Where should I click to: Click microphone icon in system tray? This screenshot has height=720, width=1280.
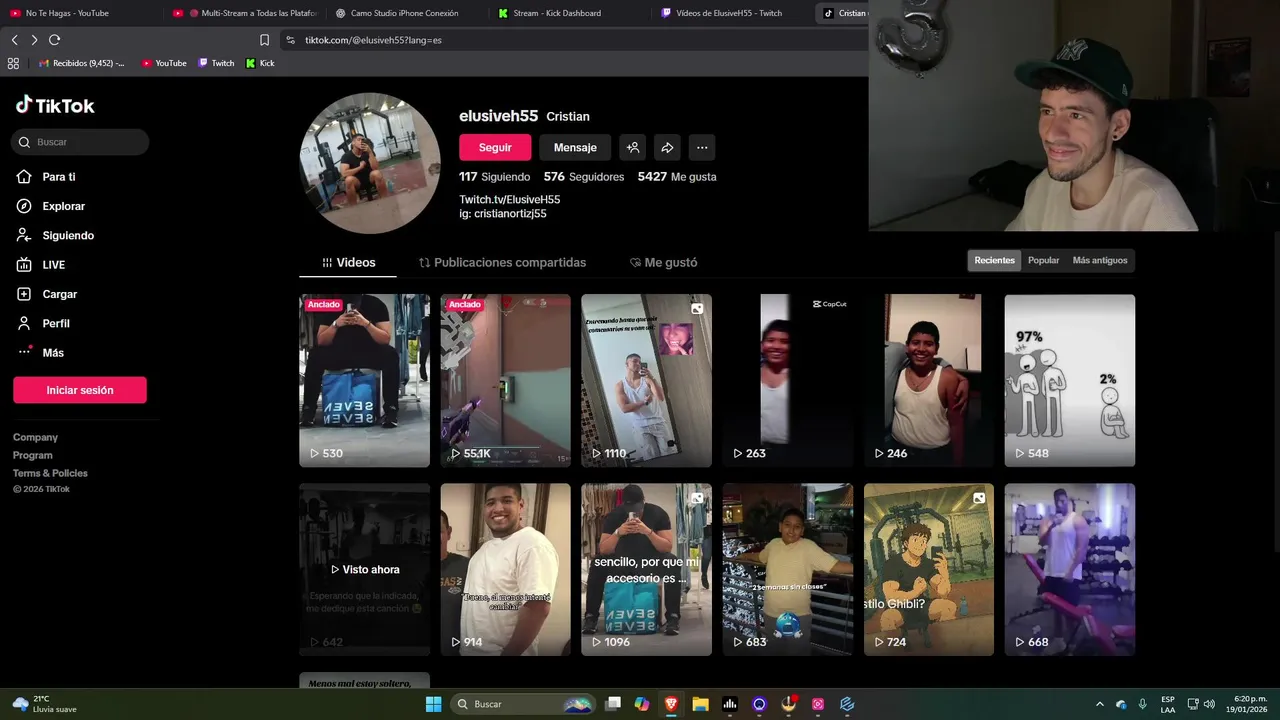tap(1142, 704)
